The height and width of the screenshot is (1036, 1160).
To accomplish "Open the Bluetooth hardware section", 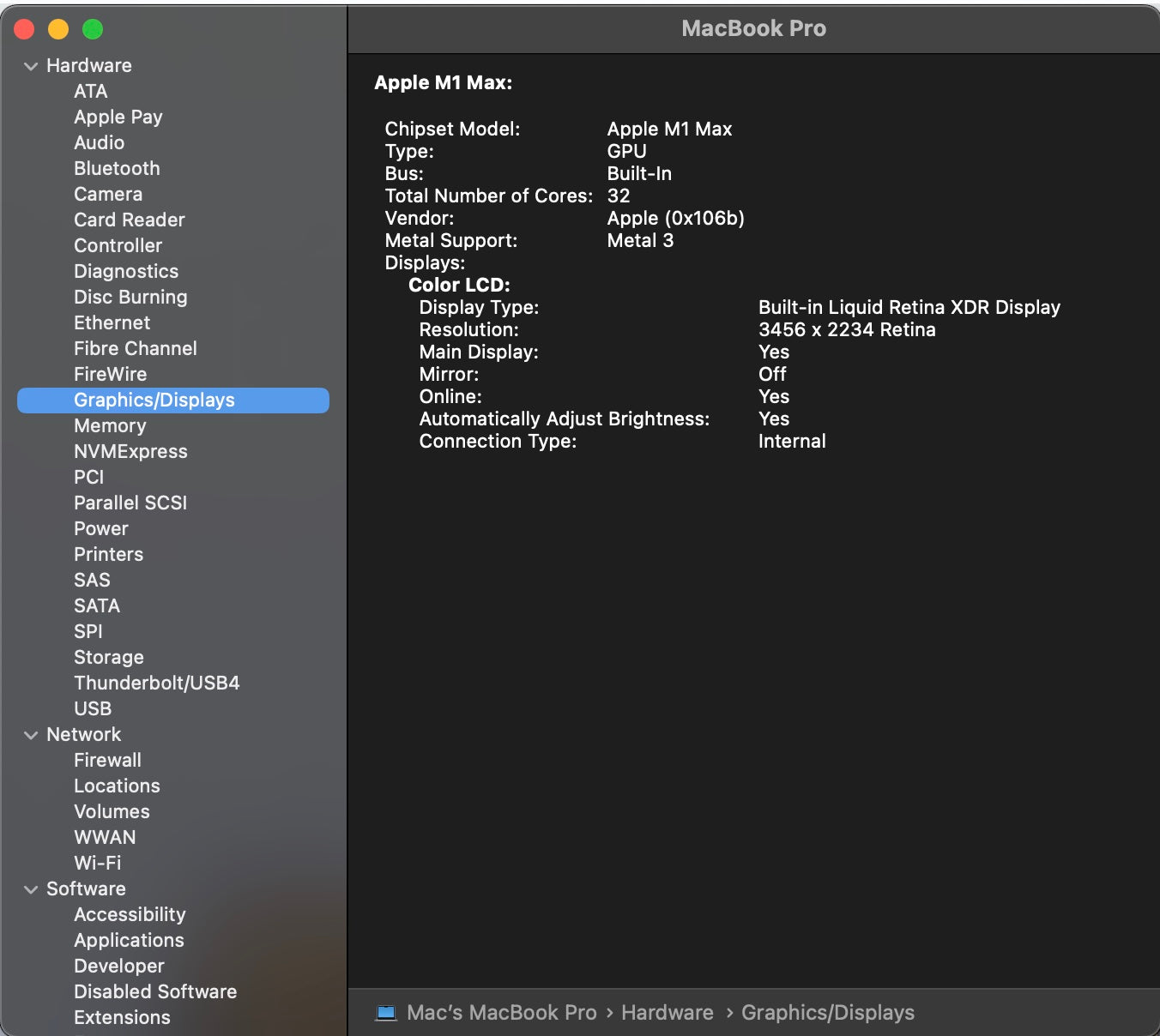I will (x=117, y=169).
